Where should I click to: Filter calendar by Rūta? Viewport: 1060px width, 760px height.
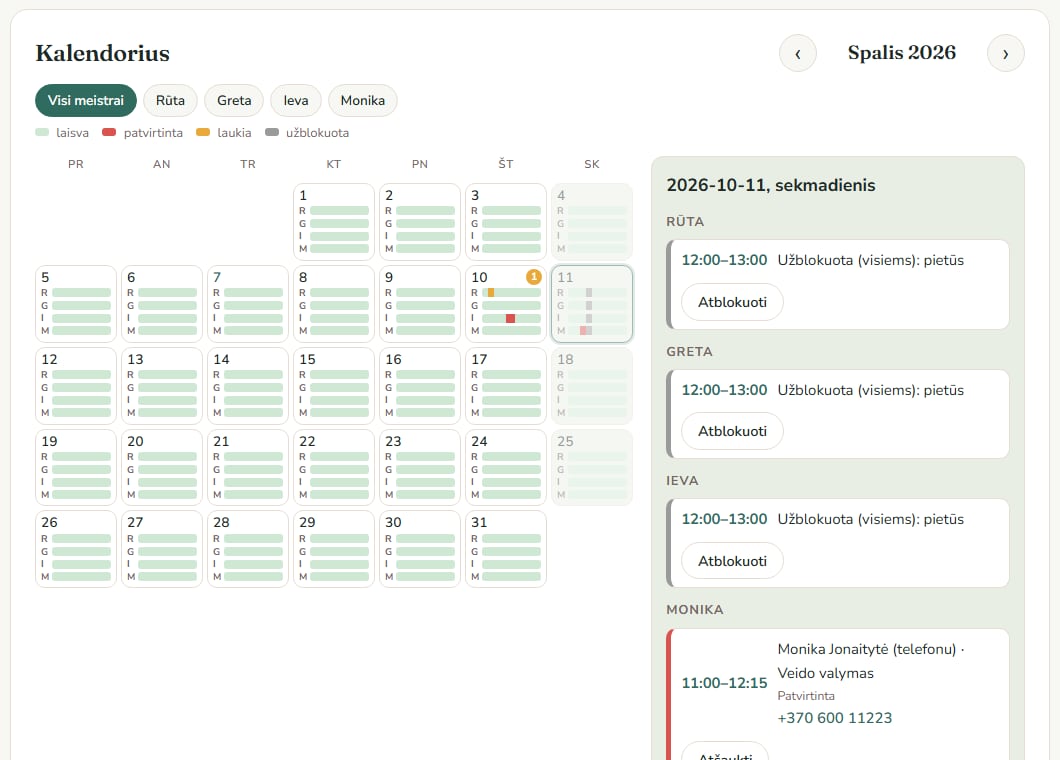pos(170,100)
